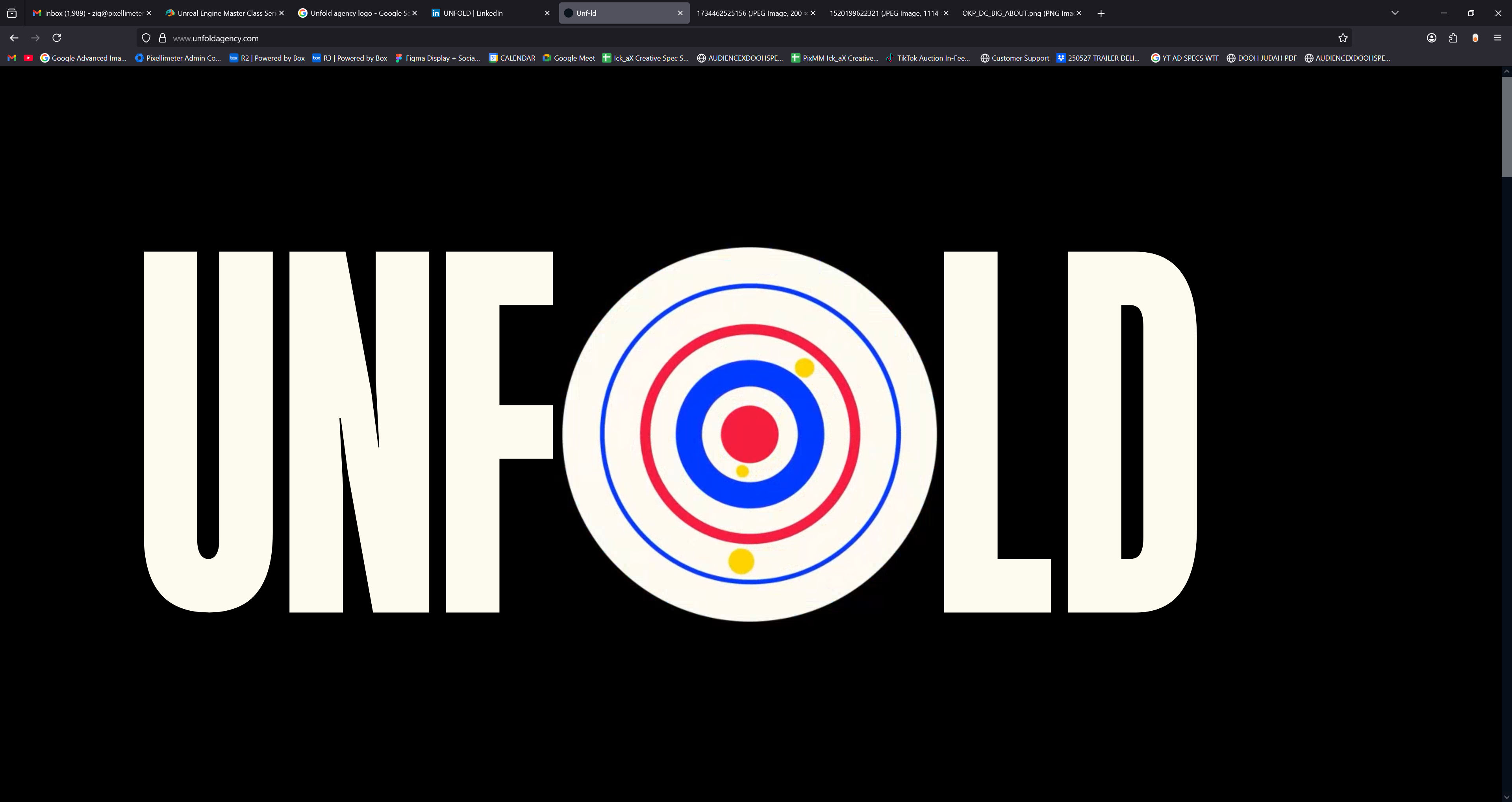Image resolution: width=1512 pixels, height=802 pixels.
Task: Reload the current page
Action: tap(57, 38)
